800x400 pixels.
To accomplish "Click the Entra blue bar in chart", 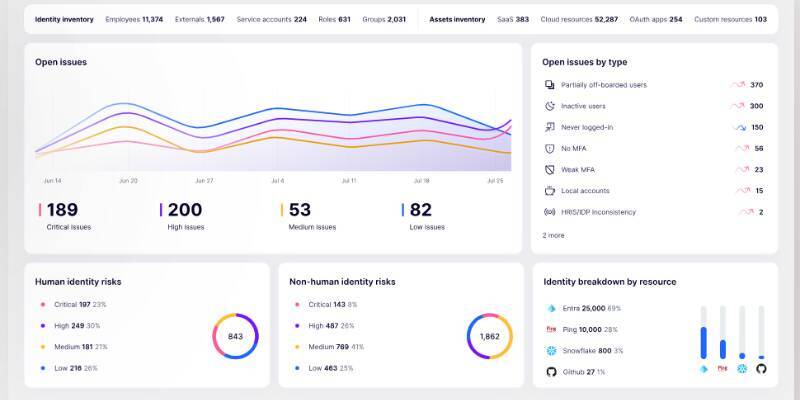I will (704, 342).
